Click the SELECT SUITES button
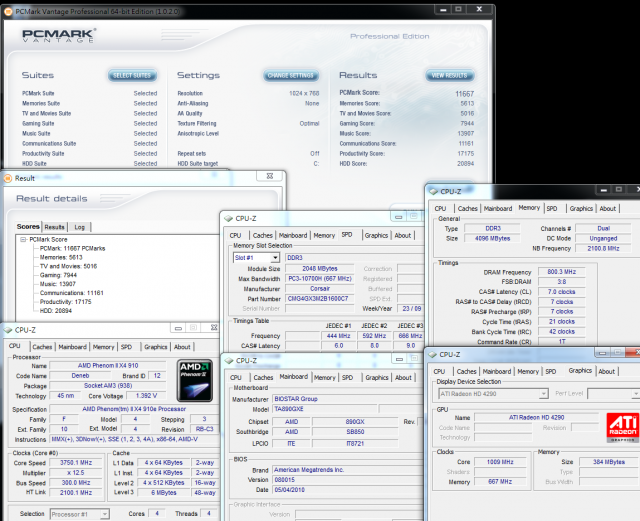 click(x=132, y=76)
